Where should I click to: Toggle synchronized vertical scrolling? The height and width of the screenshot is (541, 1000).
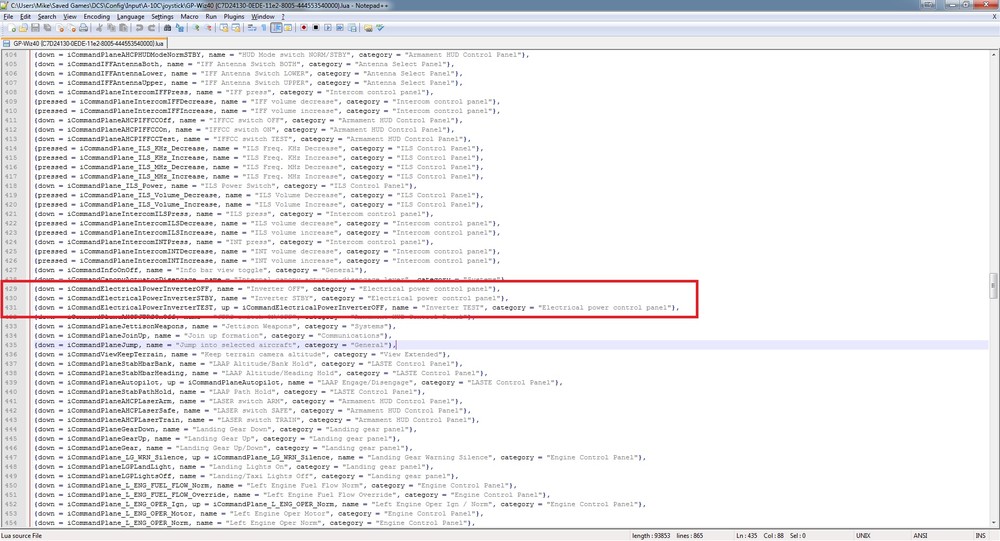coord(224,28)
